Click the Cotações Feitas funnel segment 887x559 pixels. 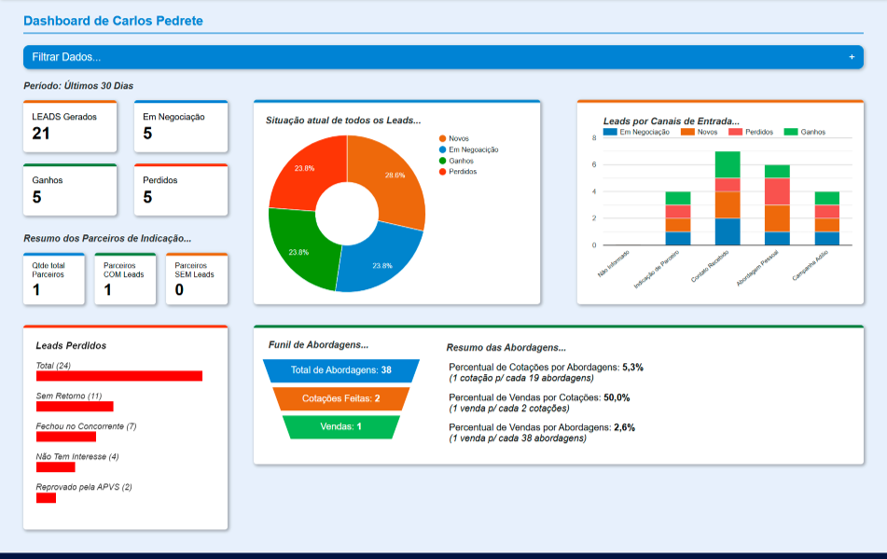341,399
